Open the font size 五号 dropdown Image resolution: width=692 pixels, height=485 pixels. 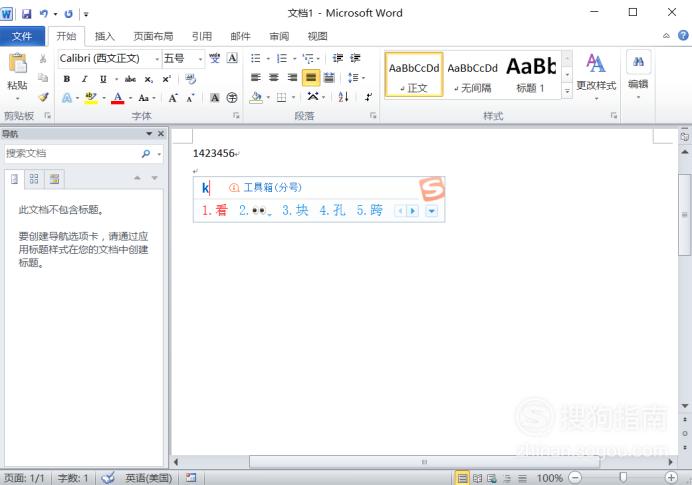(200, 59)
